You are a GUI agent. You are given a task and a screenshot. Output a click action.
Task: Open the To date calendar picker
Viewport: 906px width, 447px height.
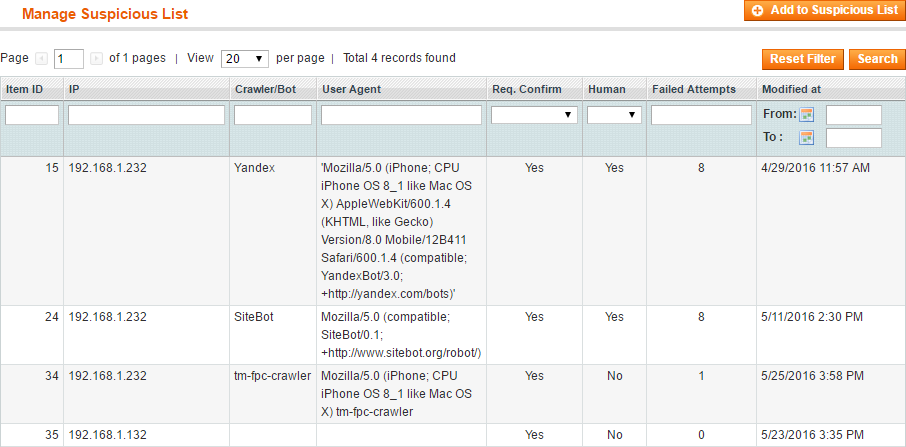coord(807,137)
